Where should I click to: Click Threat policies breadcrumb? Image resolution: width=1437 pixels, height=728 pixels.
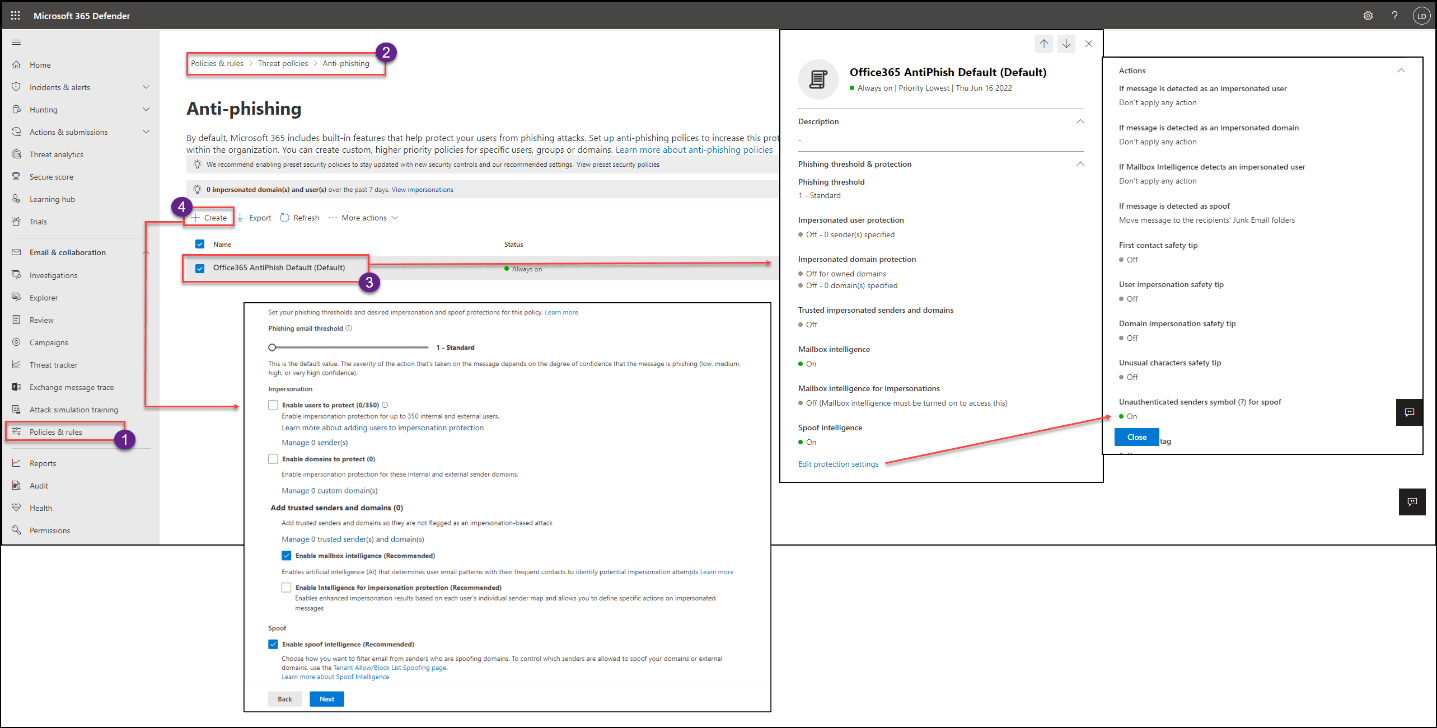coord(283,63)
